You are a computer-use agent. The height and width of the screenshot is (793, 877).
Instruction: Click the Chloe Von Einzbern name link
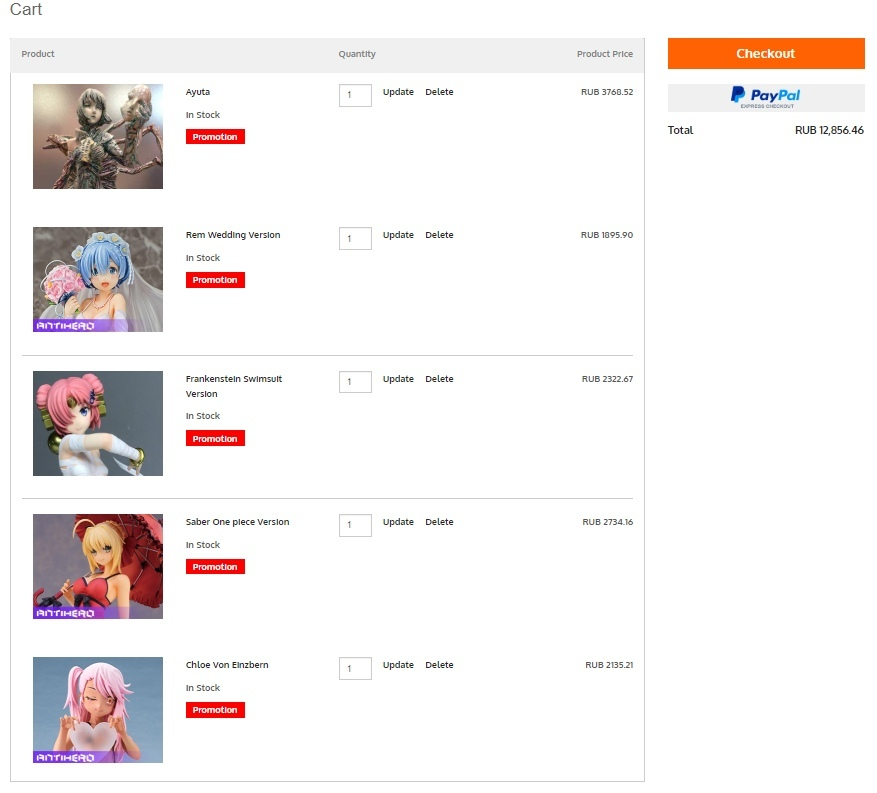point(227,665)
